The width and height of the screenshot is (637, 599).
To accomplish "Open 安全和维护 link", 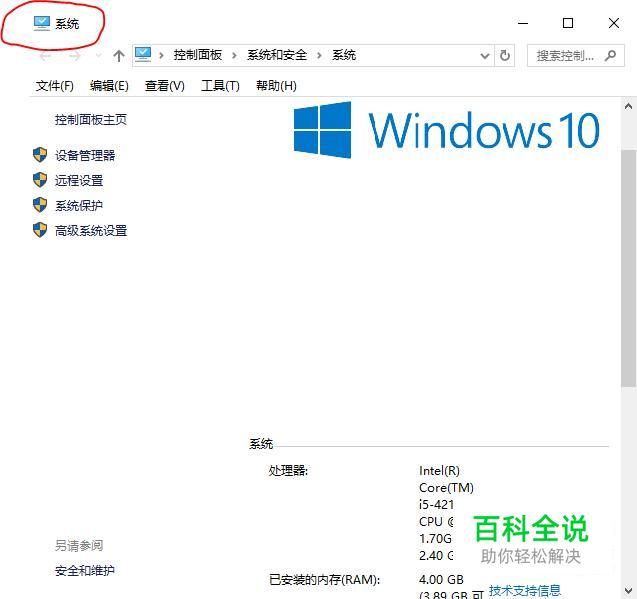I will (85, 571).
